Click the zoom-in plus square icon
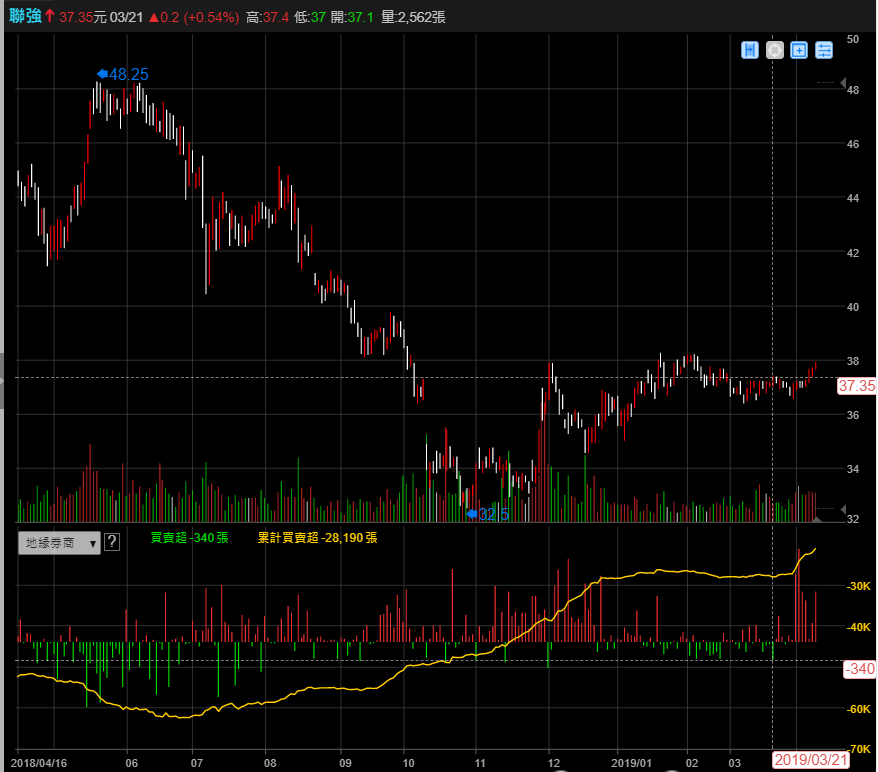This screenshot has height=772, width=878. 799,50
